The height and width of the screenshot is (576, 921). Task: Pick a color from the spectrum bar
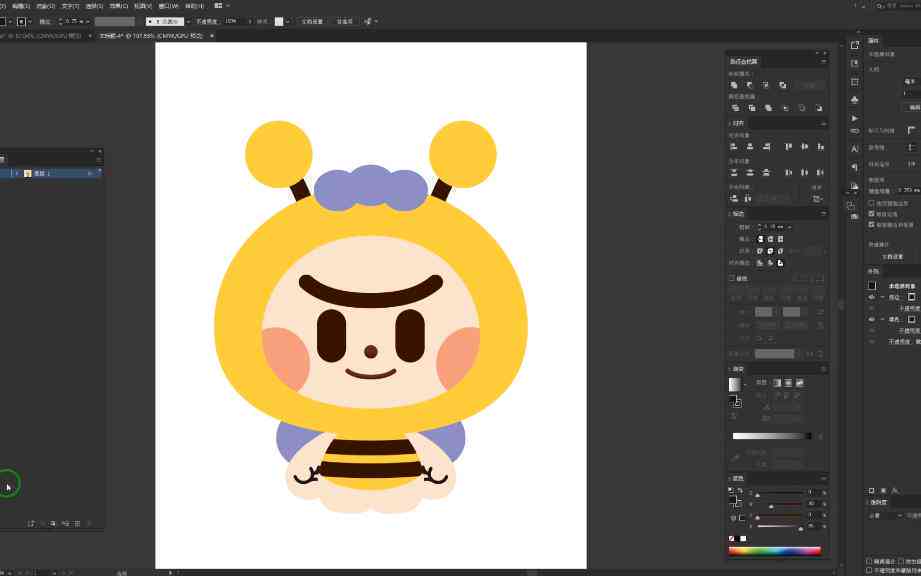(774, 551)
